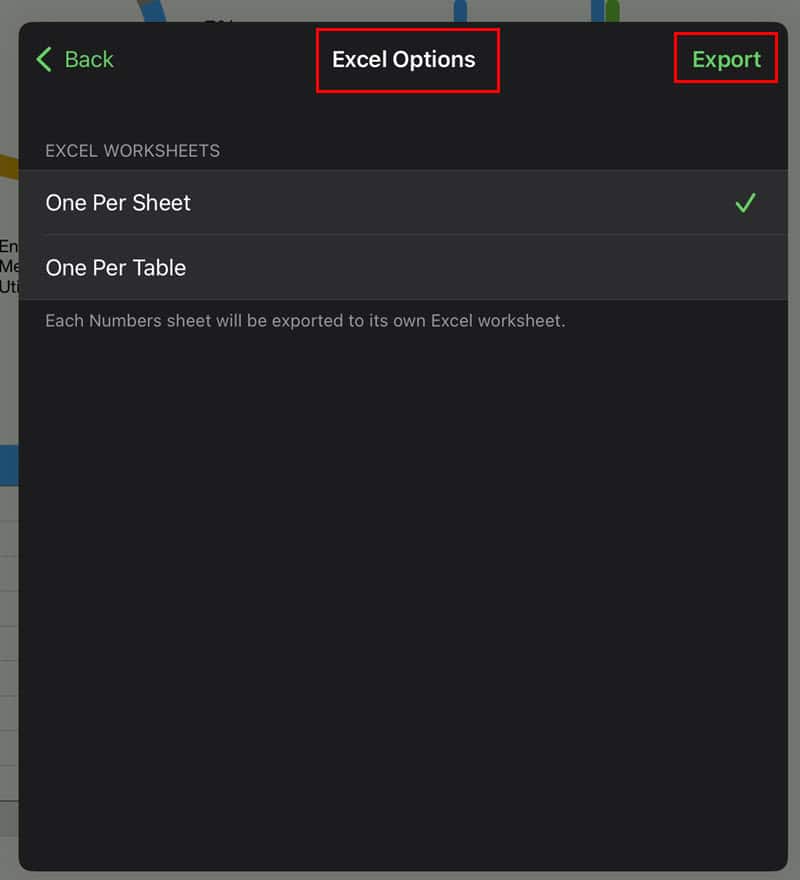The height and width of the screenshot is (880, 800).
Task: Click the Excel Options dialog header bar
Action: pos(404,59)
